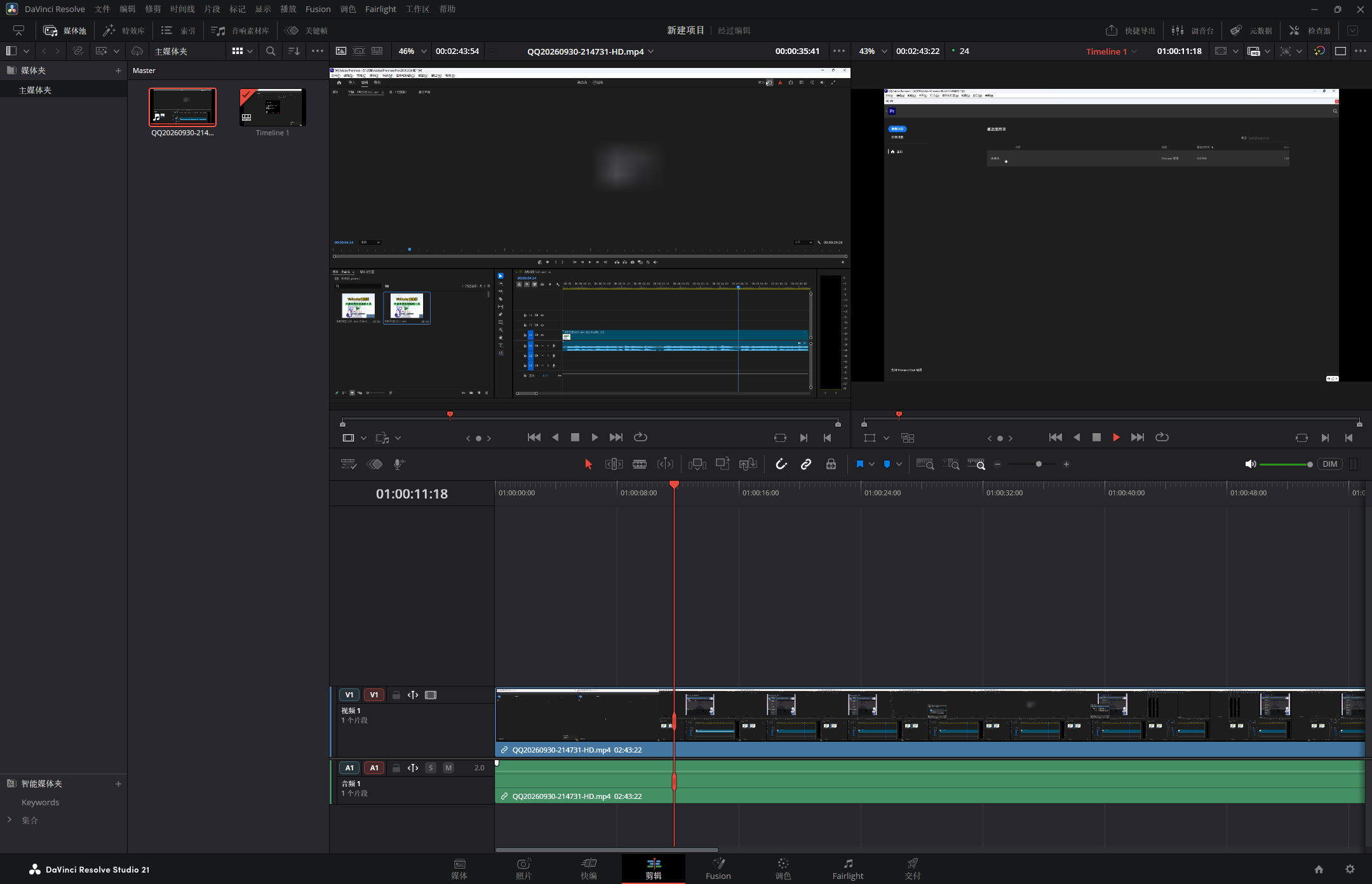Image resolution: width=1372 pixels, height=884 pixels.
Task: Adjust the monitor volume slider
Action: [x=1286, y=464]
